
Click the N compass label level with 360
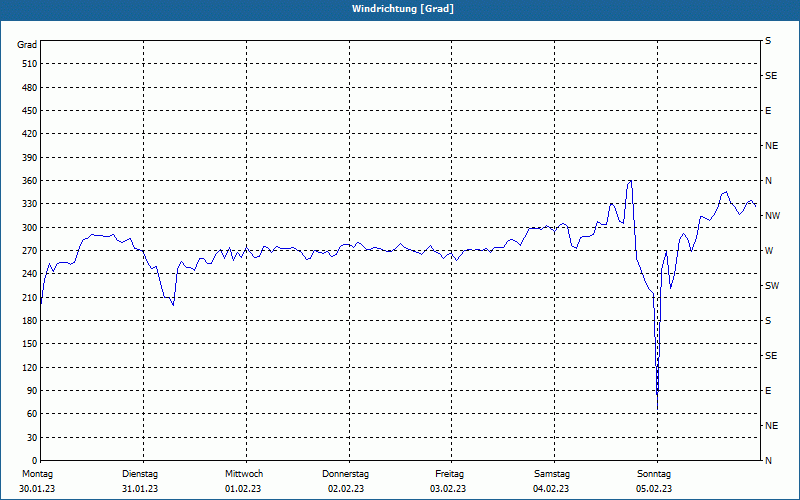click(x=768, y=181)
